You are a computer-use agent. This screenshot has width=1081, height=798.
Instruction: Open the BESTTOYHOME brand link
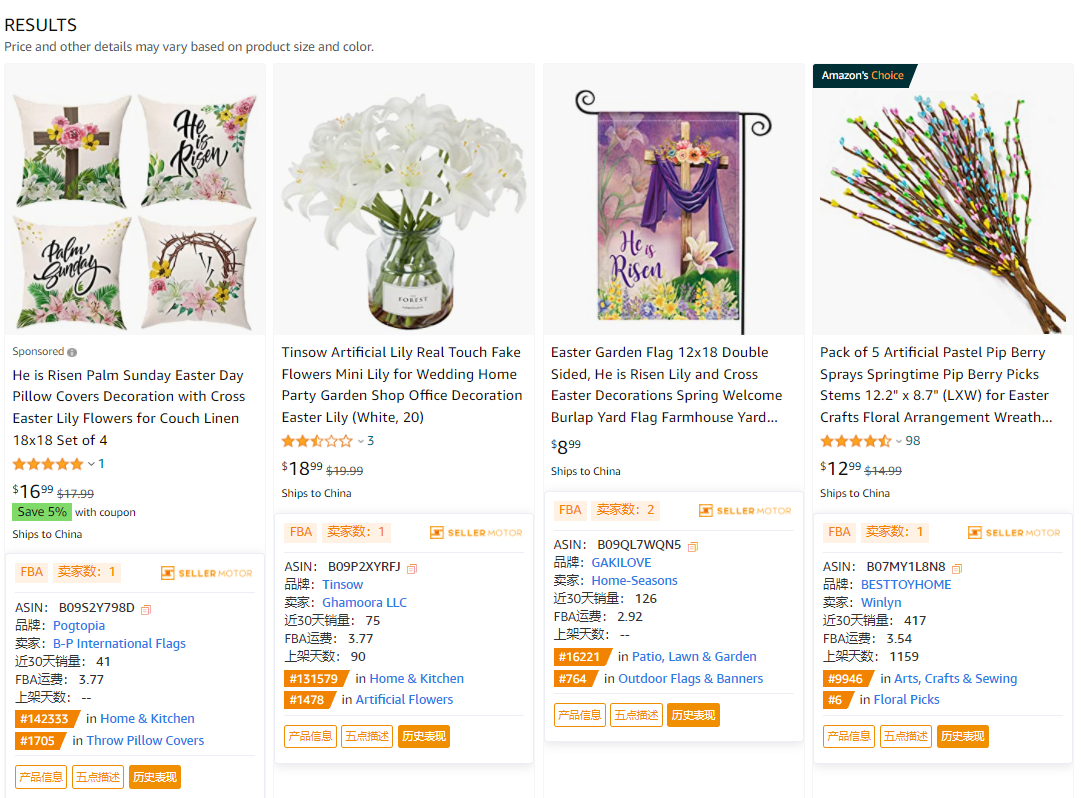coord(906,585)
